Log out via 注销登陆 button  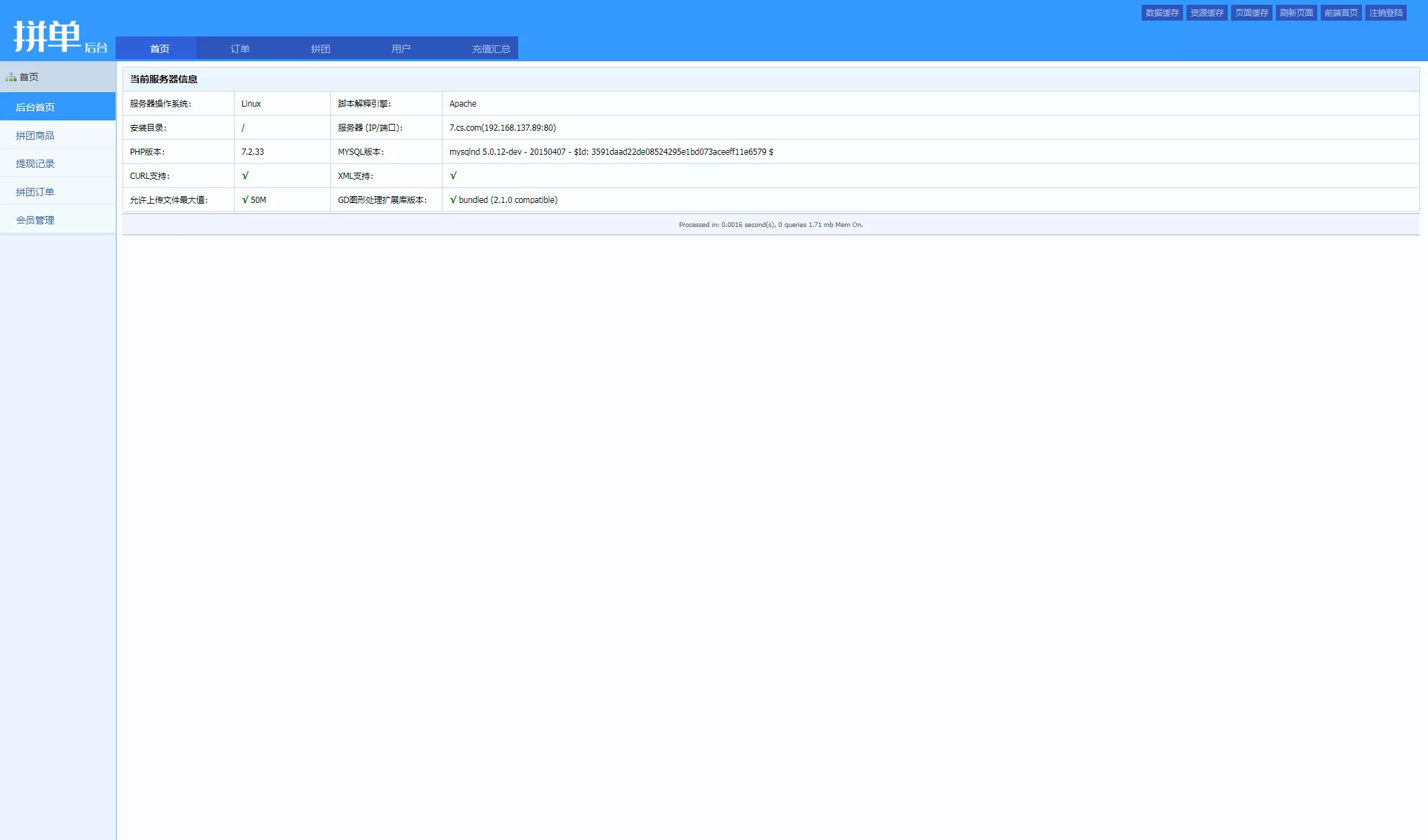tap(1385, 13)
